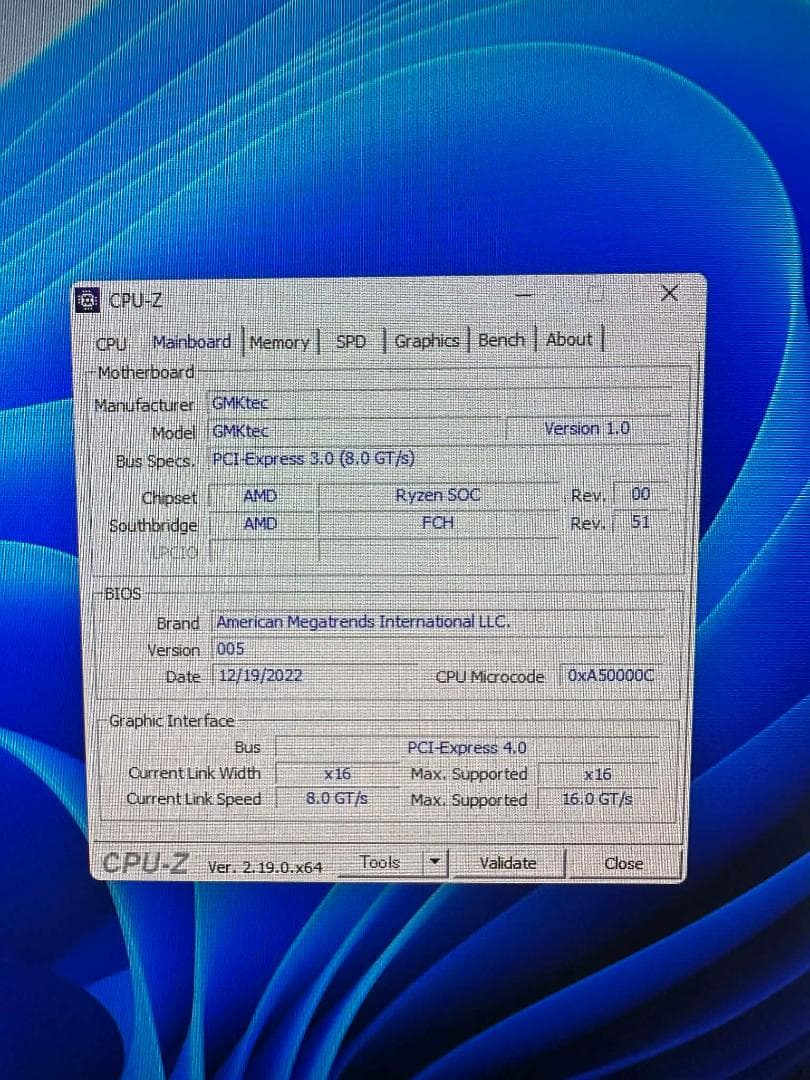Close CPU-Z with the X button

(669, 293)
